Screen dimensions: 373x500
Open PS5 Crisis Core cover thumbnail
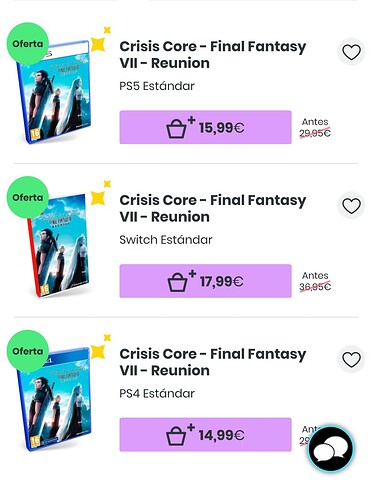coord(54,92)
